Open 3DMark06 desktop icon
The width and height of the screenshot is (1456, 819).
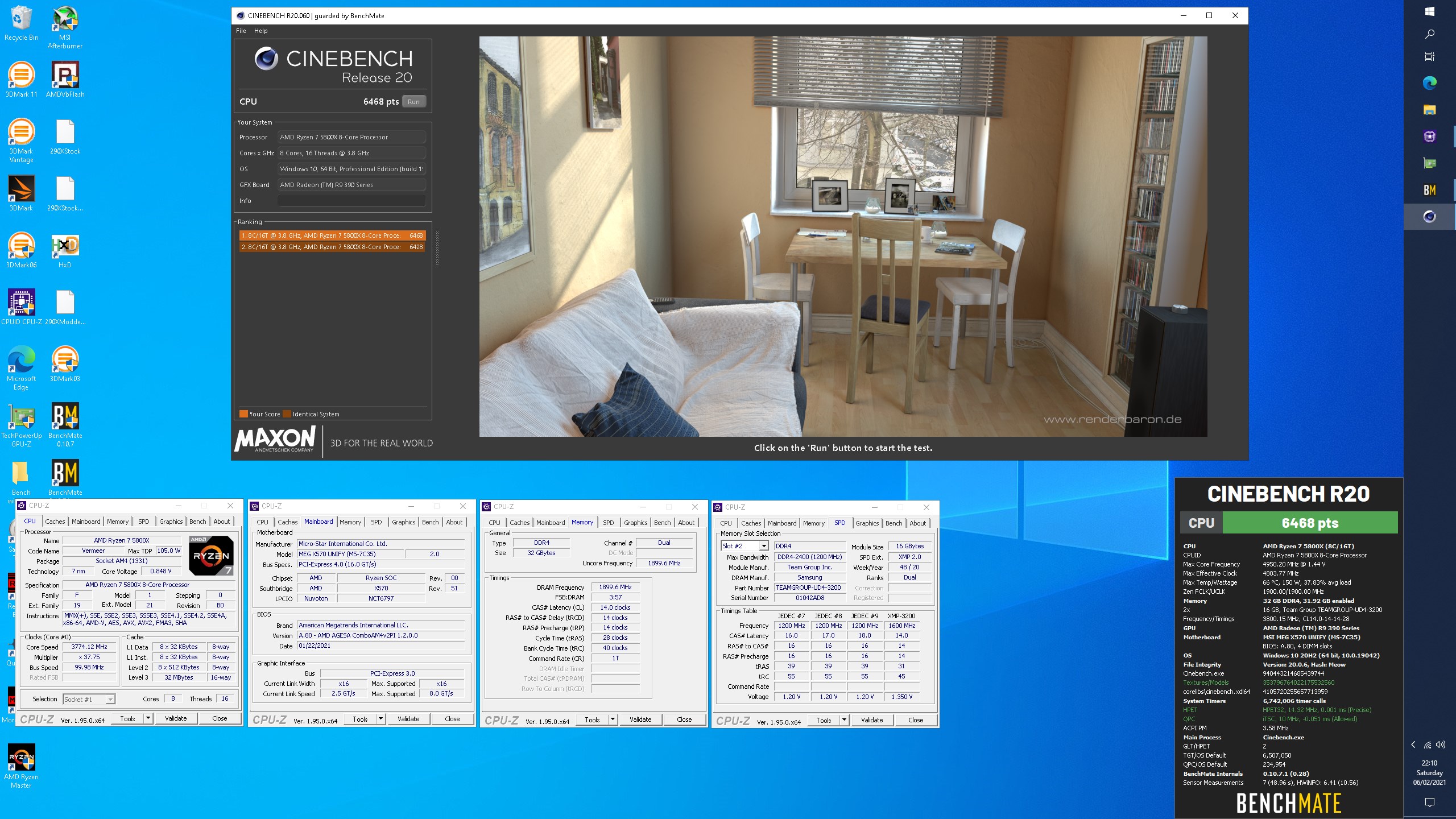pos(21,251)
